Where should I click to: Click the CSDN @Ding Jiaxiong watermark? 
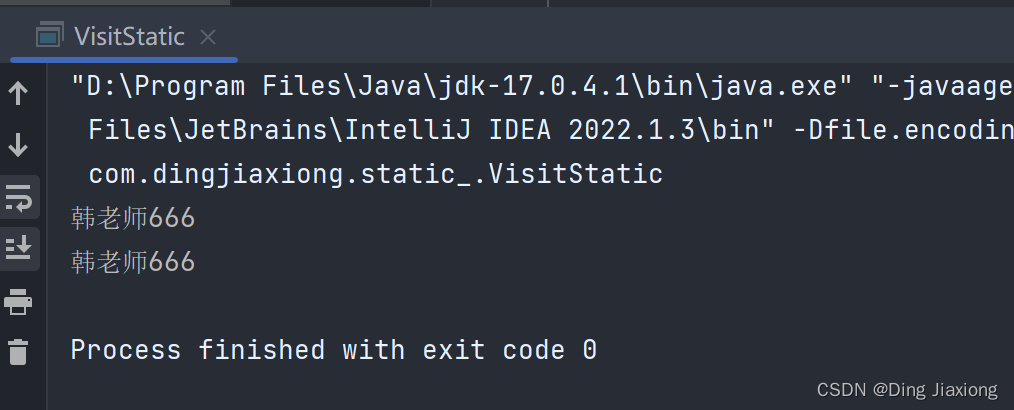pos(906,390)
